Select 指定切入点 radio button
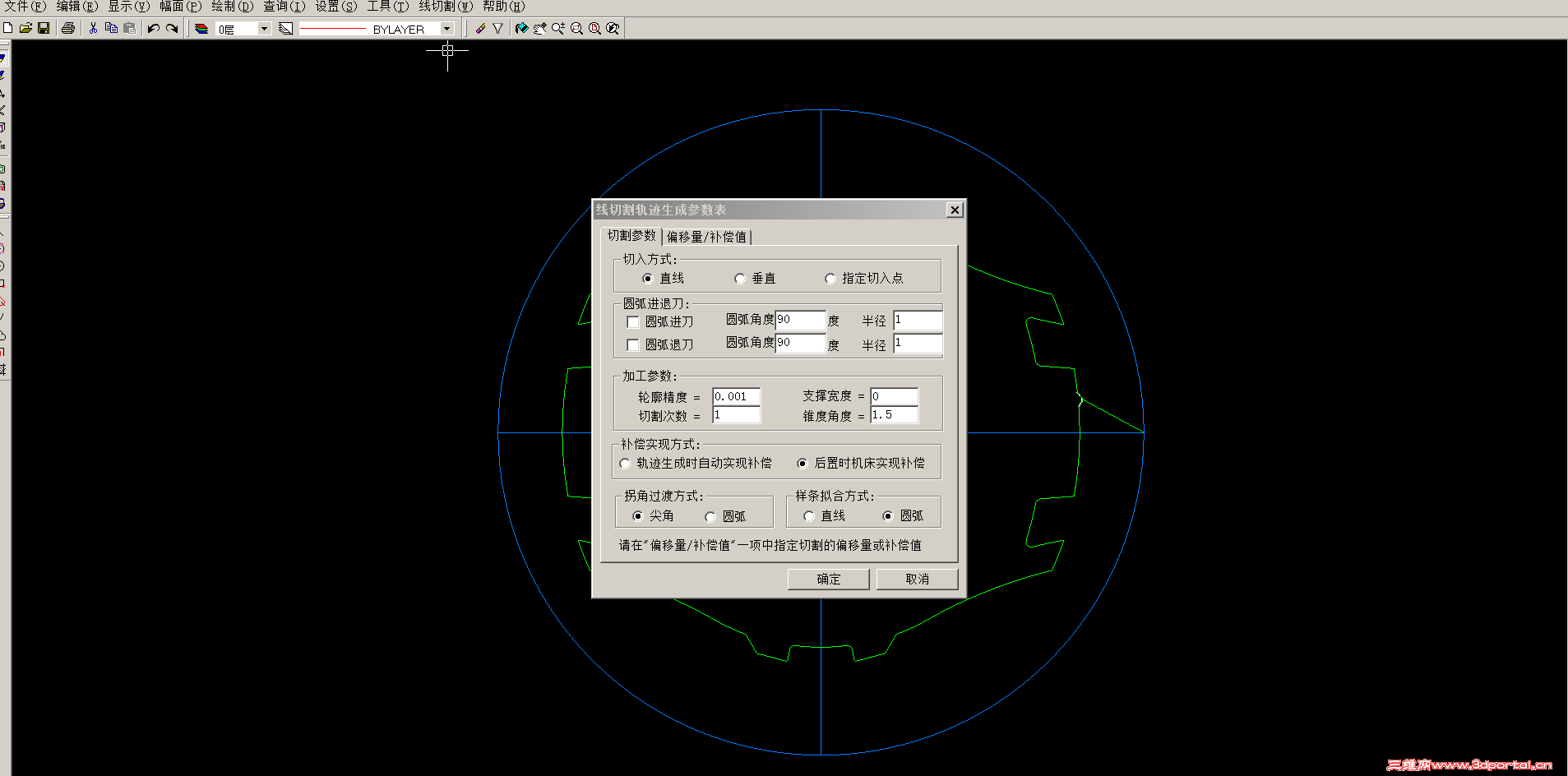The height and width of the screenshot is (776, 1568). pyautogui.click(x=830, y=279)
